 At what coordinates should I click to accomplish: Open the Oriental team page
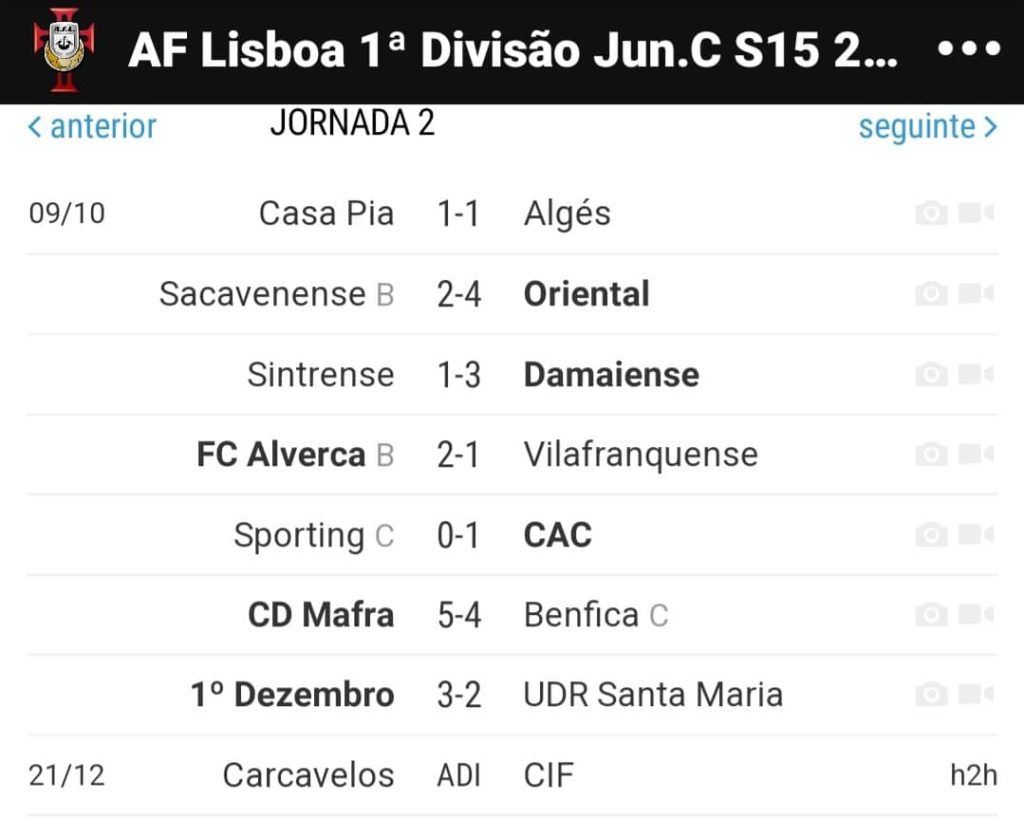(586, 294)
